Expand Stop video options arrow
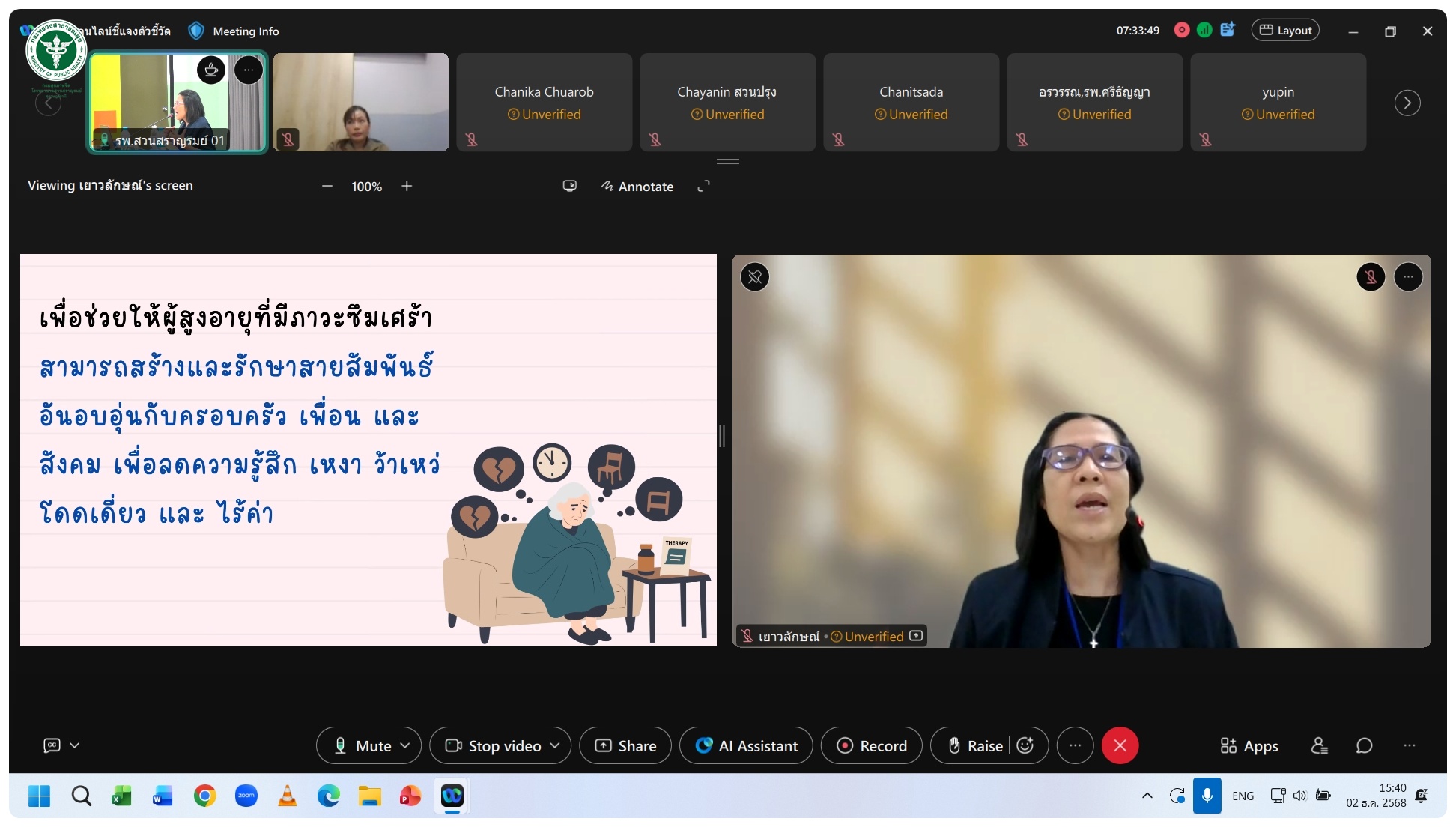Image resolution: width=1456 pixels, height=827 pixels. point(555,745)
